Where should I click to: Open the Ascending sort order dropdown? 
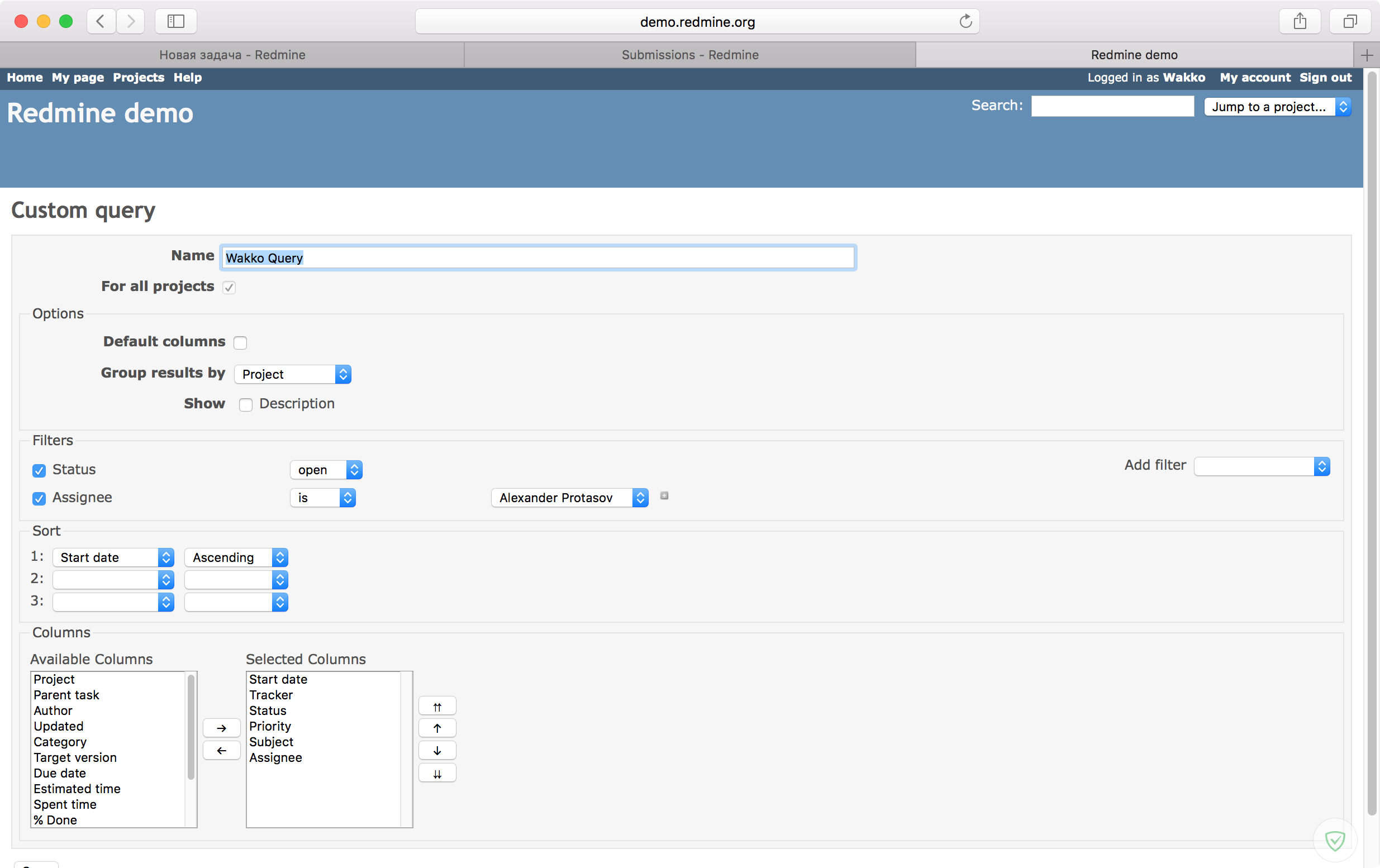pyautogui.click(x=236, y=557)
